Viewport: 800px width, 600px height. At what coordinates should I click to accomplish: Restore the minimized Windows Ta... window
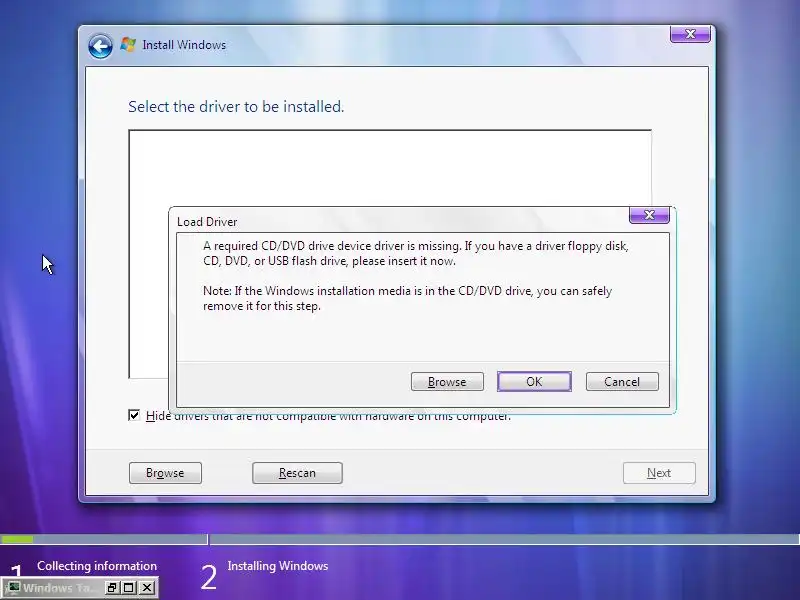[111, 588]
